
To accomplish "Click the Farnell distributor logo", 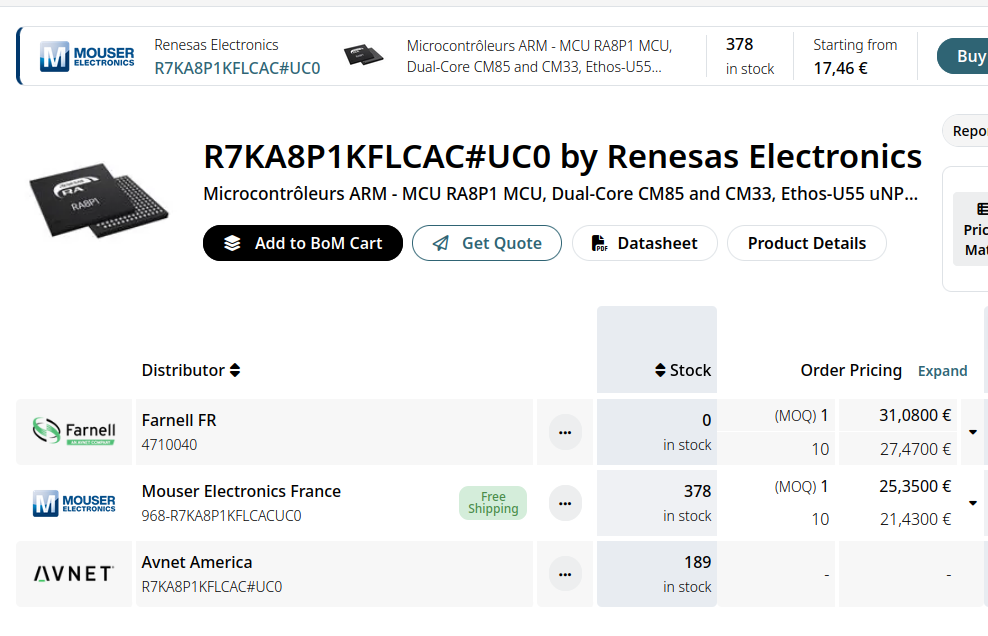I will (x=74, y=431).
